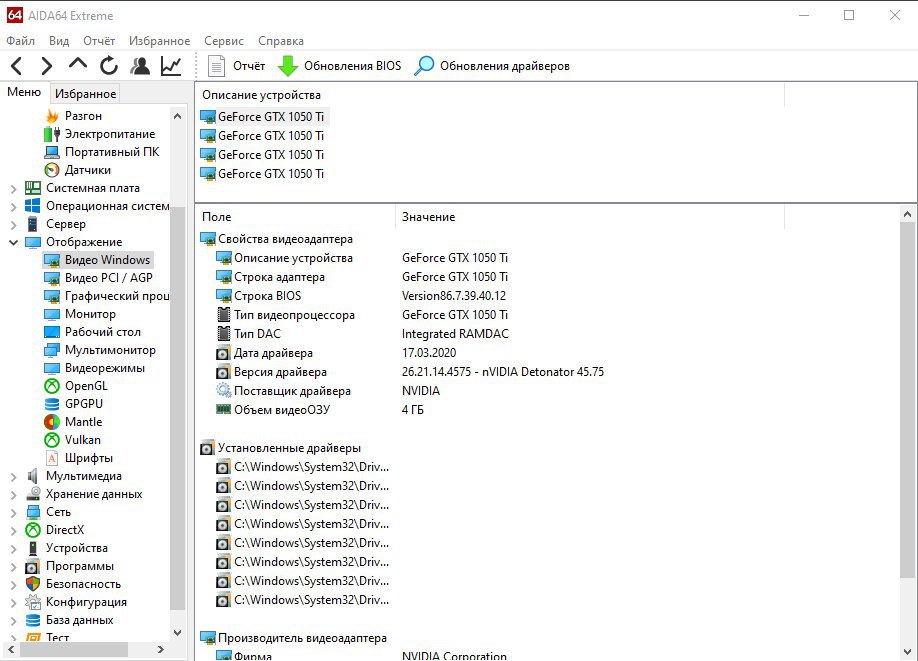The image size is (918, 661).
Task: Expand the Сервер node
Action: pyautogui.click(x=13, y=225)
